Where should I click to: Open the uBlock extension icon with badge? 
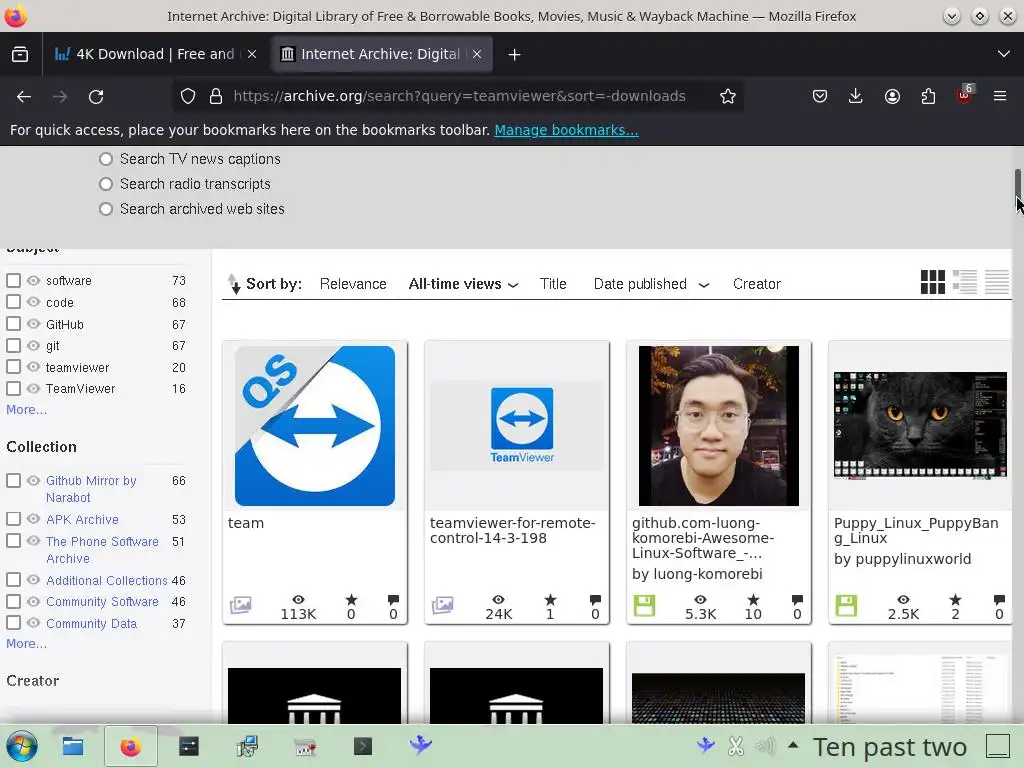point(965,95)
